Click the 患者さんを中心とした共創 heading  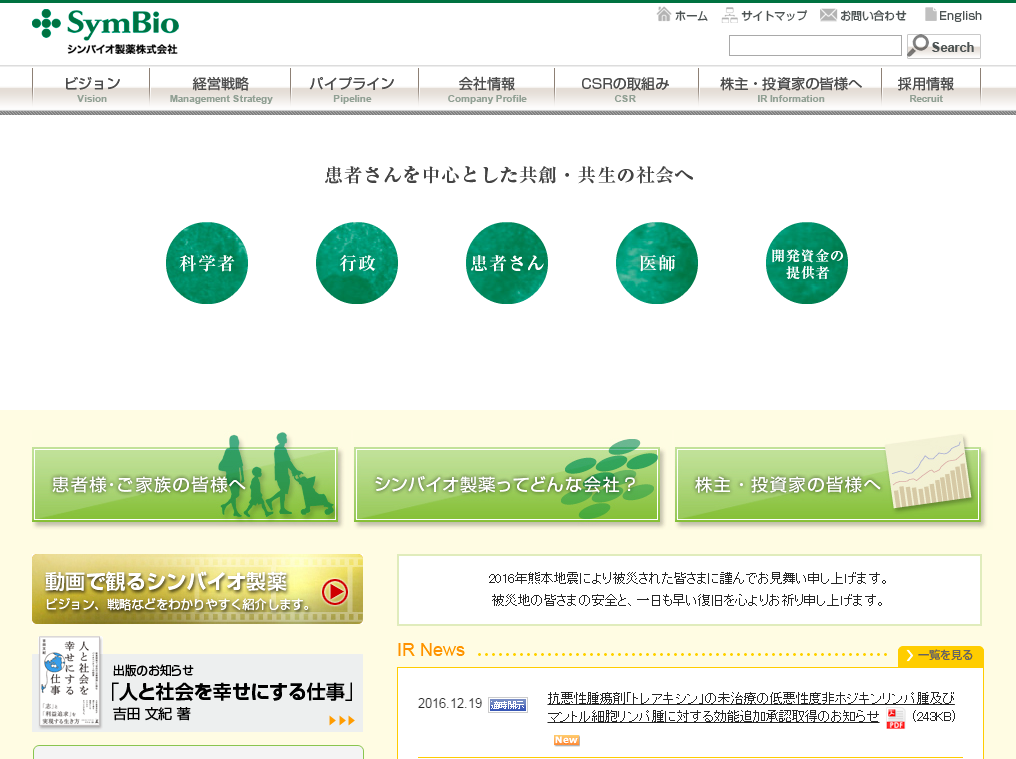coord(509,175)
